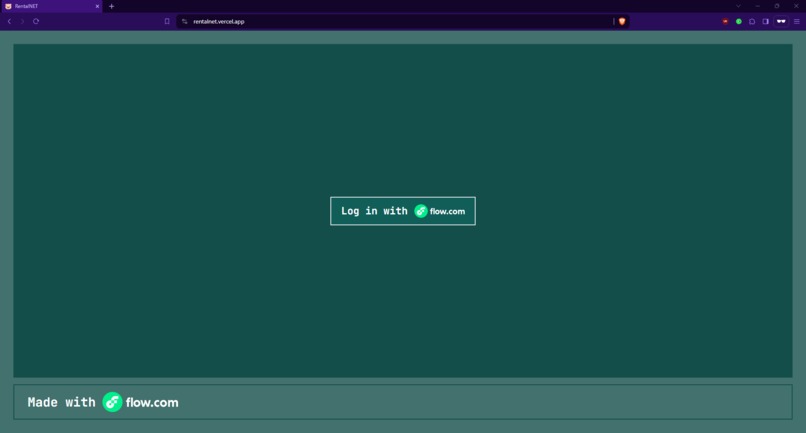This screenshot has width=806, height=433.
Task: Open the flow.com link in the footer
Action: 140,402
